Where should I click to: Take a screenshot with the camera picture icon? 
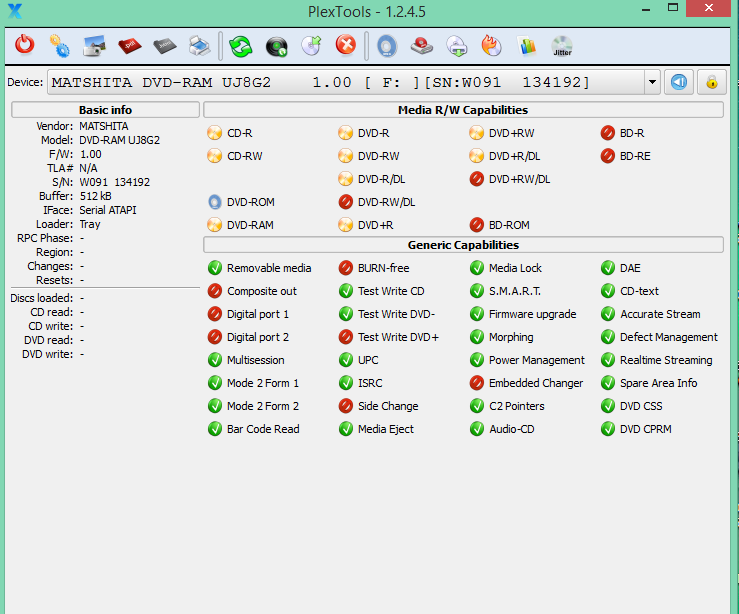(94, 46)
